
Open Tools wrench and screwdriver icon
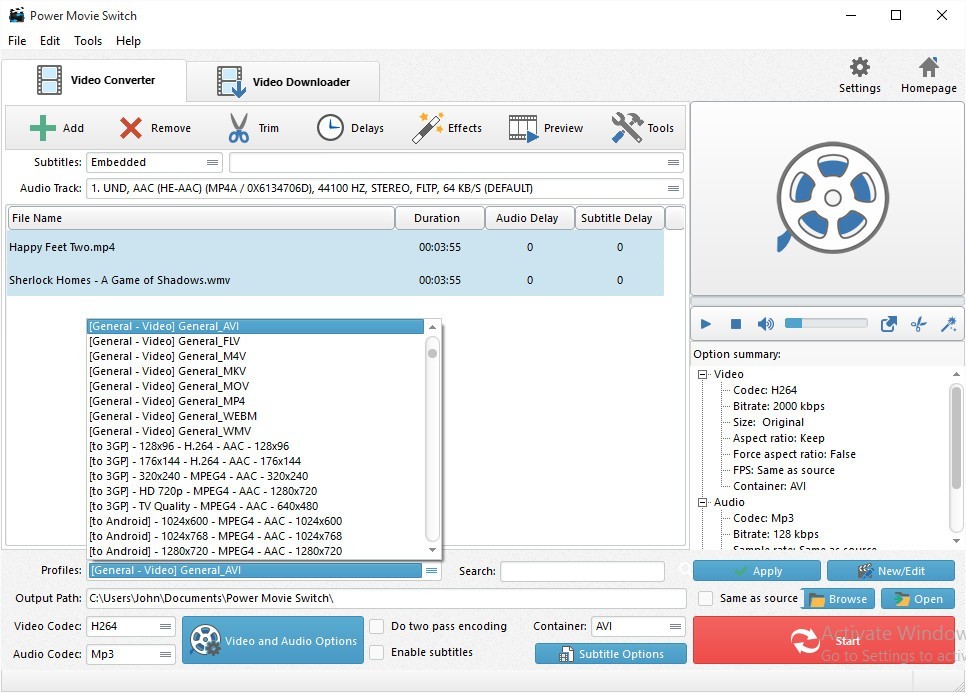tap(627, 128)
